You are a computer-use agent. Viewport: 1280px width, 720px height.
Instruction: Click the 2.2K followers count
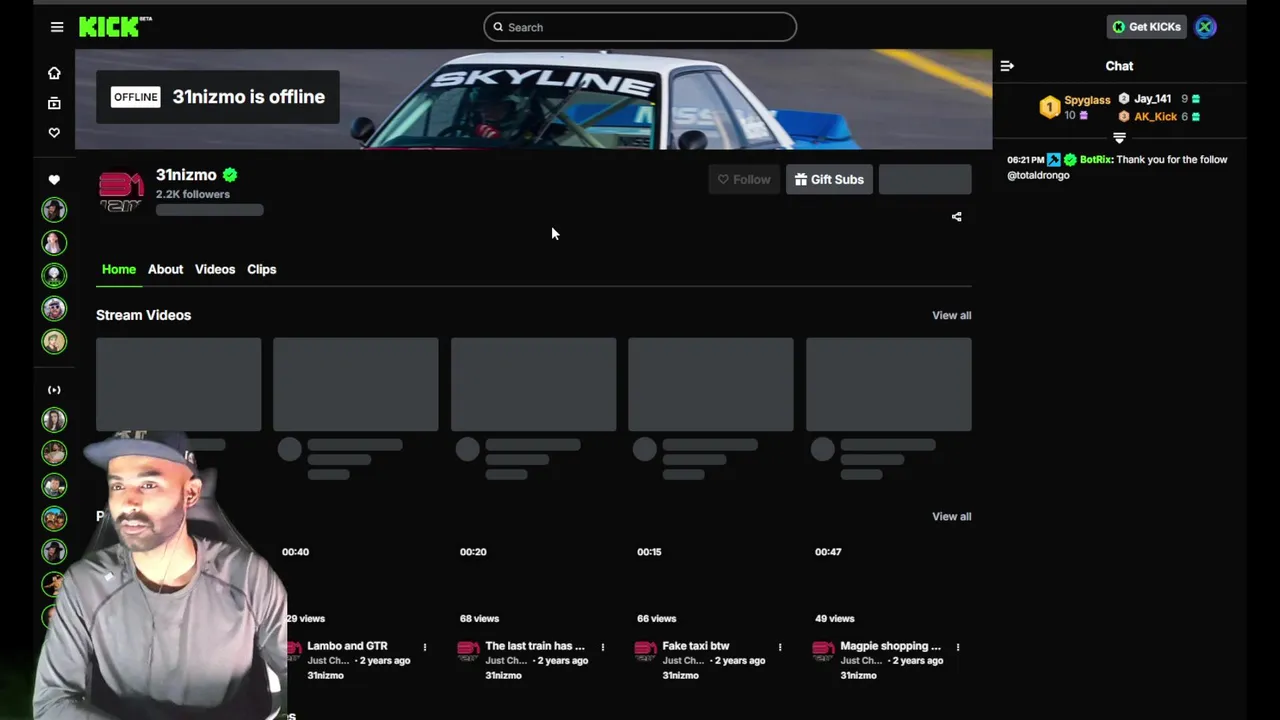[x=192, y=194]
